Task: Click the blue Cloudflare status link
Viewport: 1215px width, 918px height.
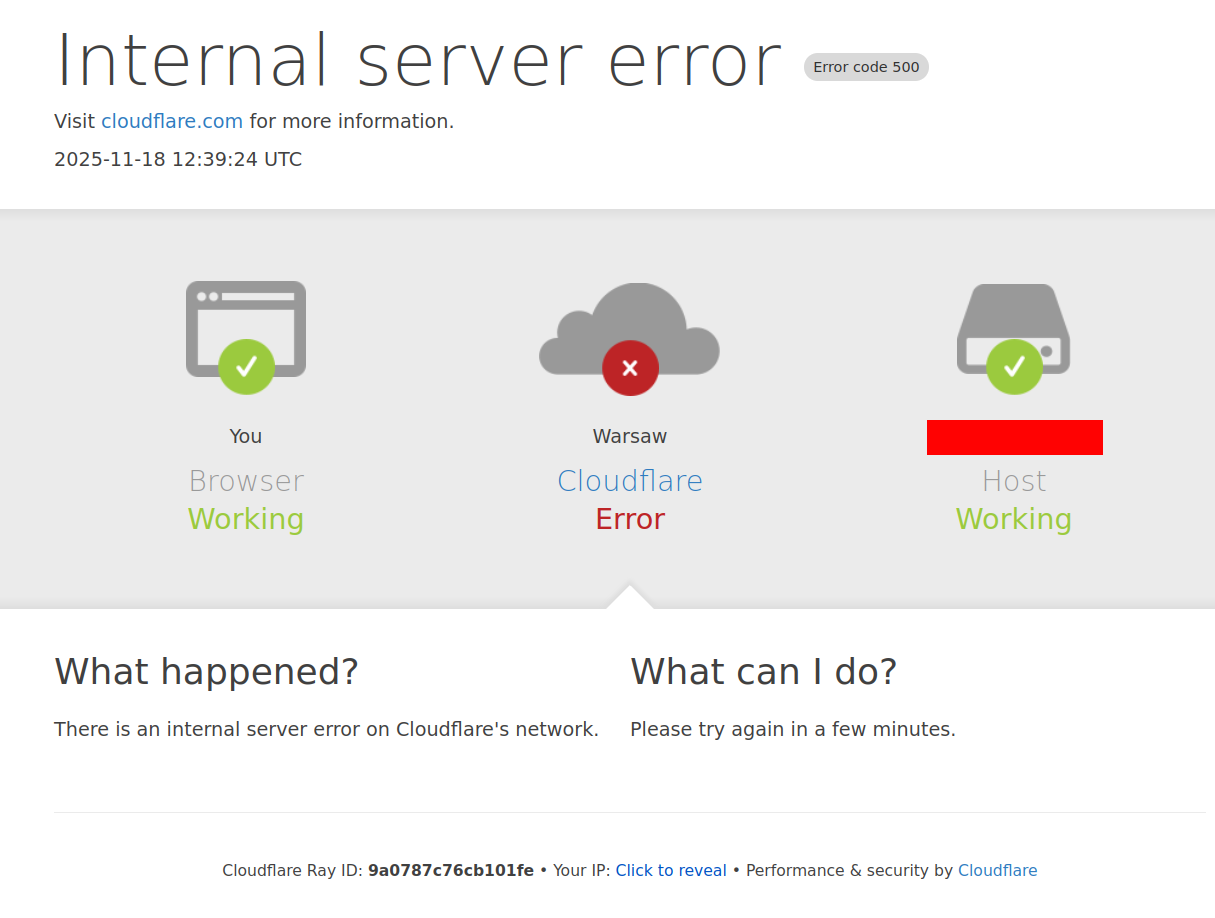Action: click(x=630, y=481)
